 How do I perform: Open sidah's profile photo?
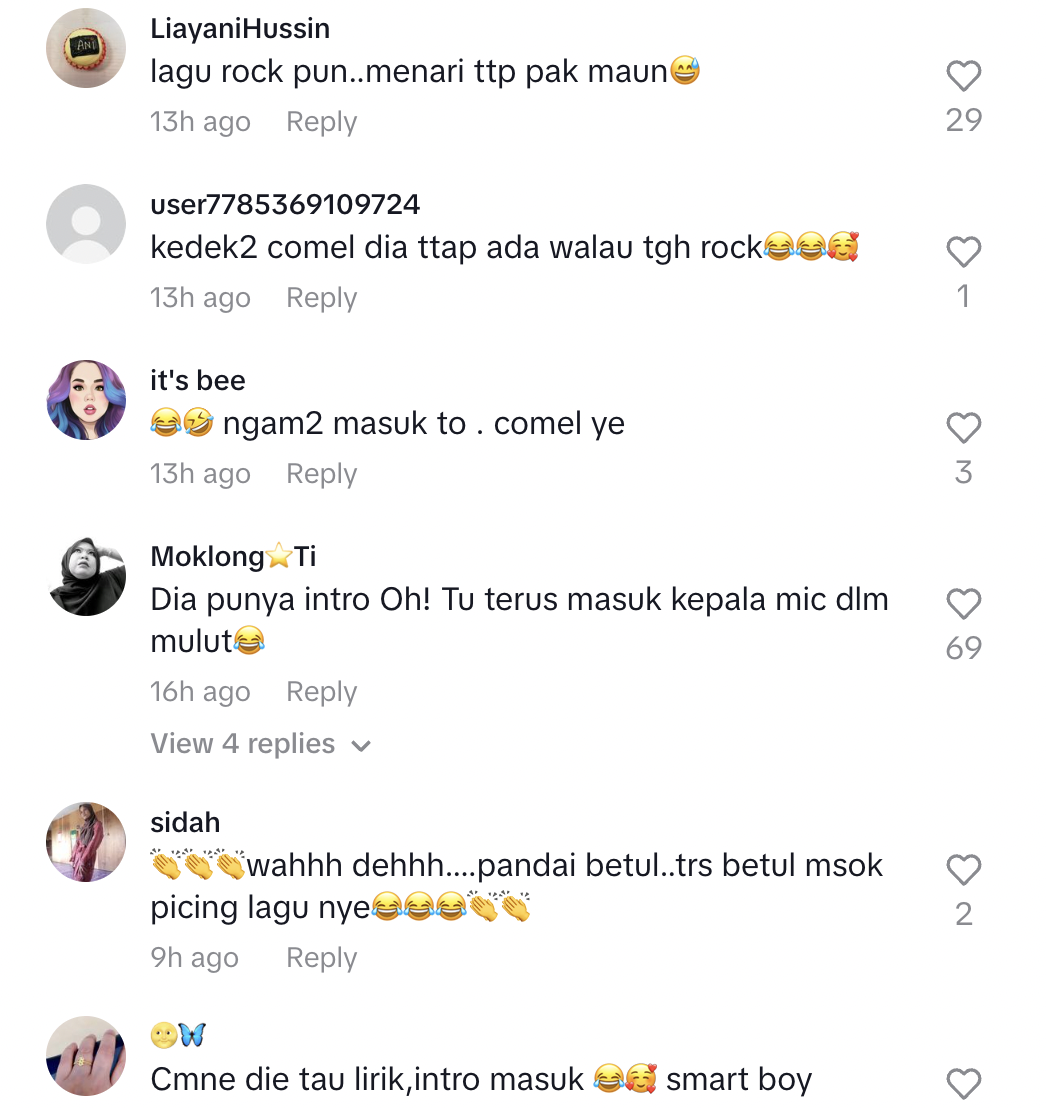(x=87, y=842)
